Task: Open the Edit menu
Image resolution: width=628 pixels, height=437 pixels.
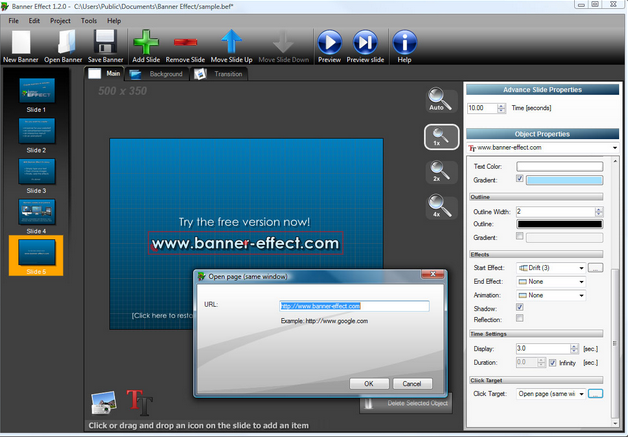Action: [x=34, y=21]
